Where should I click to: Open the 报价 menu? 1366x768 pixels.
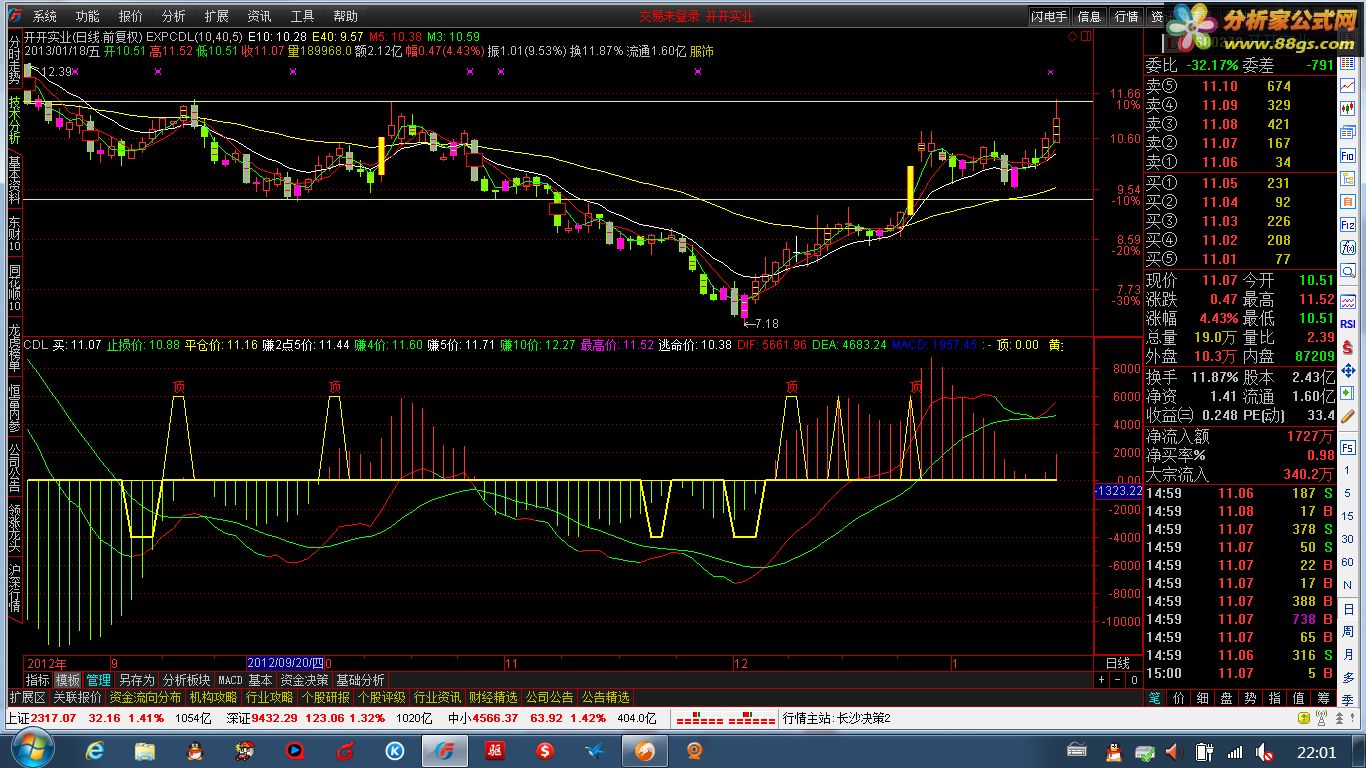coord(130,16)
